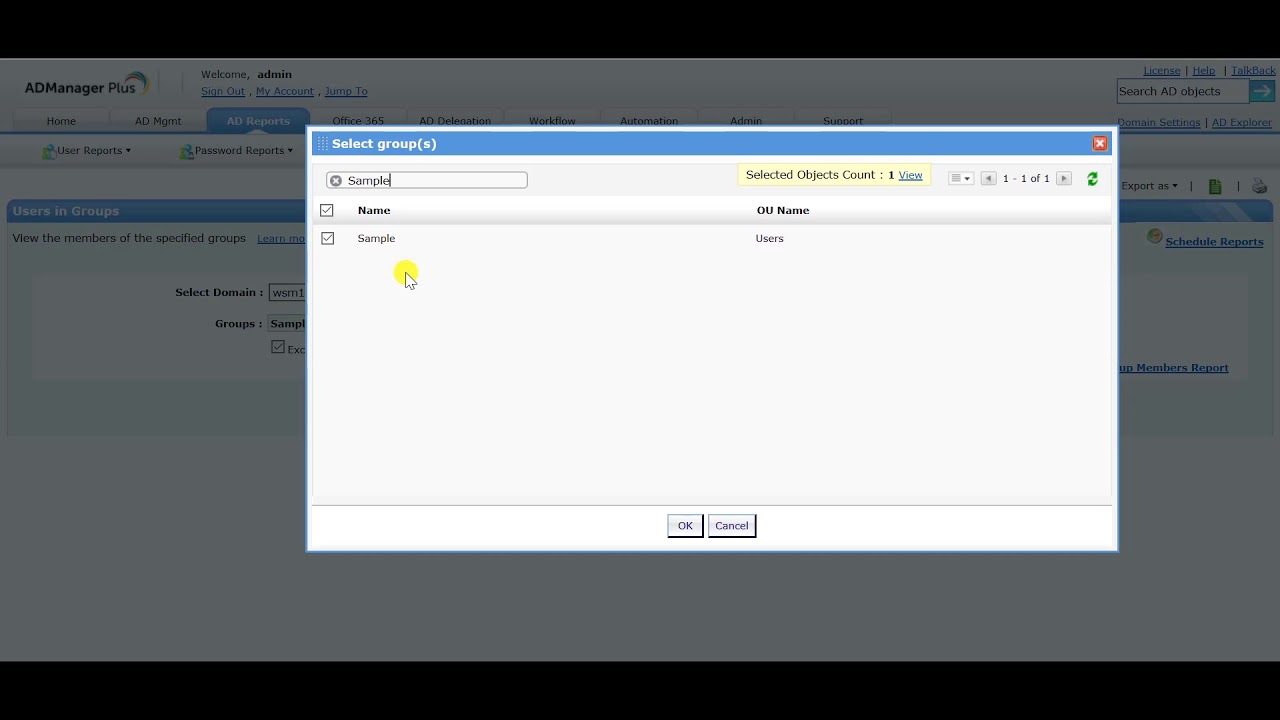The width and height of the screenshot is (1280, 720).
Task: Click the Schedule Reports clock icon
Action: tap(1155, 237)
